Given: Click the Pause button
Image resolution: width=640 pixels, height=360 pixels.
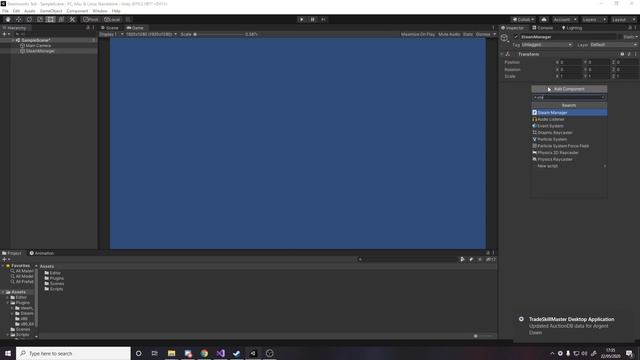Looking at the screenshot, I should pos(313,20).
